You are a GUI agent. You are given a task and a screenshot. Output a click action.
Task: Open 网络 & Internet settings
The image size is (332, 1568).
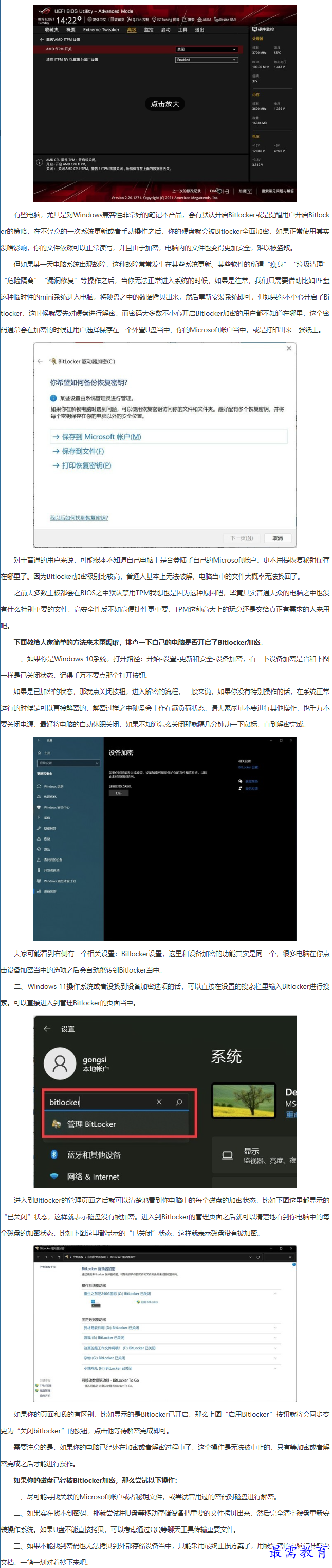pos(85,1177)
